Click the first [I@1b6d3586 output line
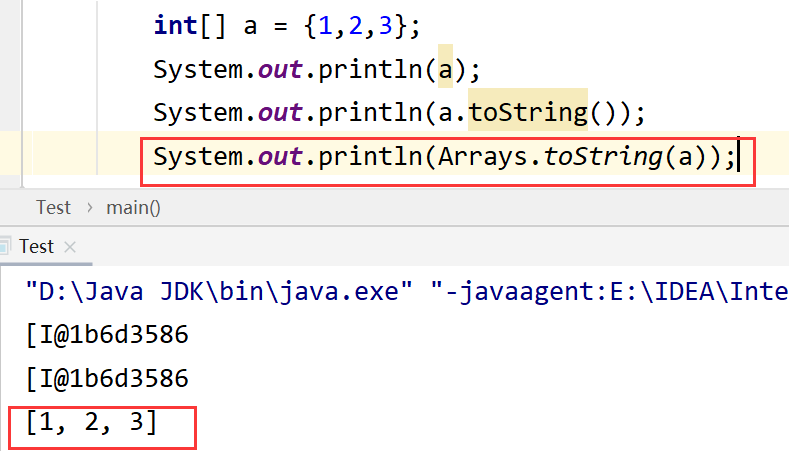The width and height of the screenshot is (789, 451). 107,335
